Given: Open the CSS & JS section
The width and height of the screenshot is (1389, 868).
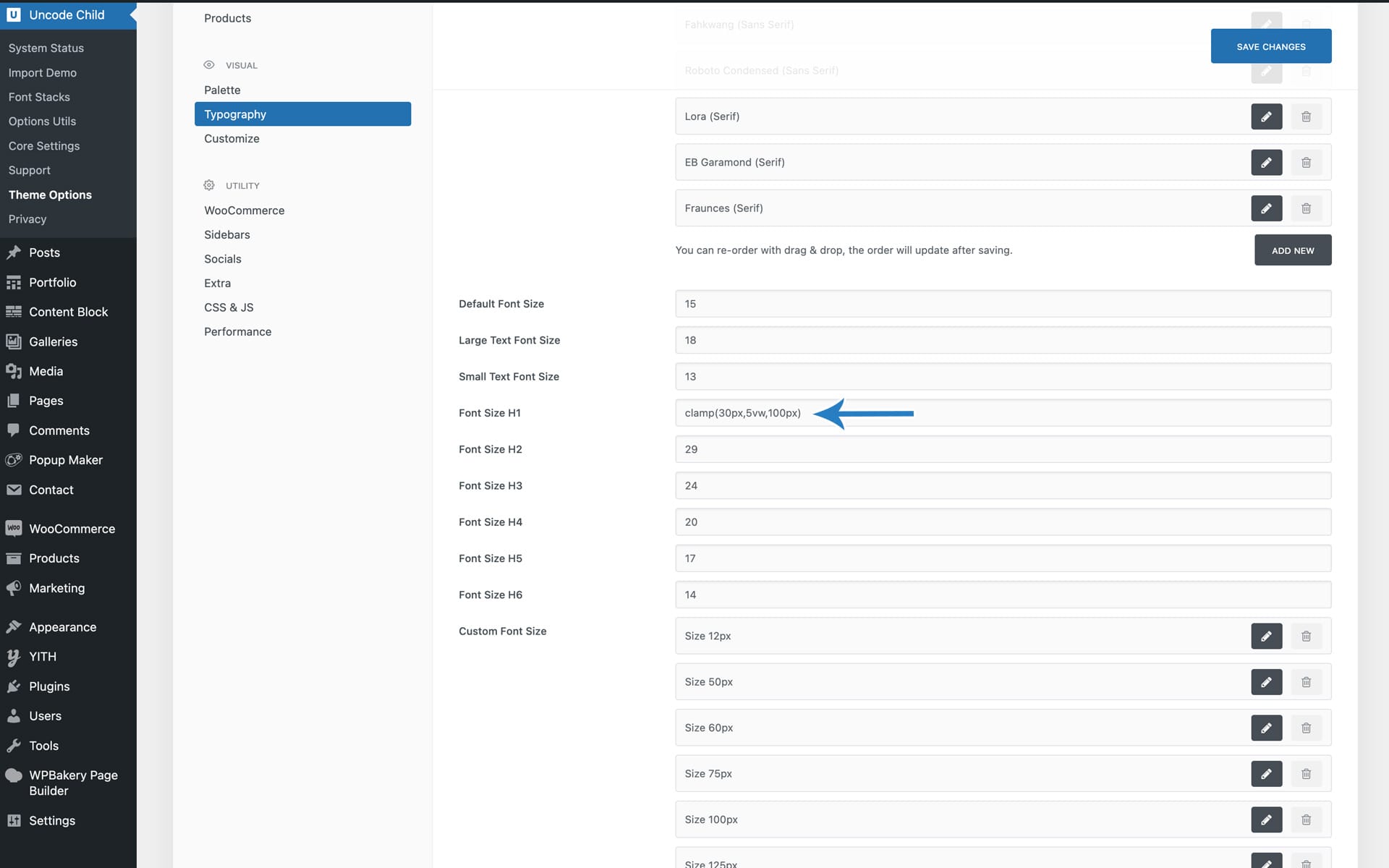Looking at the screenshot, I should coord(229,307).
